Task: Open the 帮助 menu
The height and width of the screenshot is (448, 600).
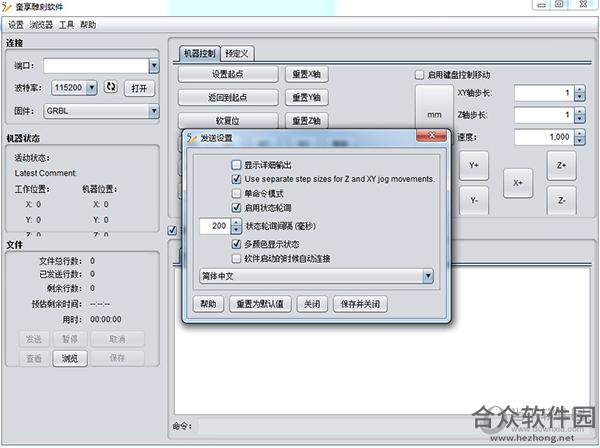Action: 88,25
